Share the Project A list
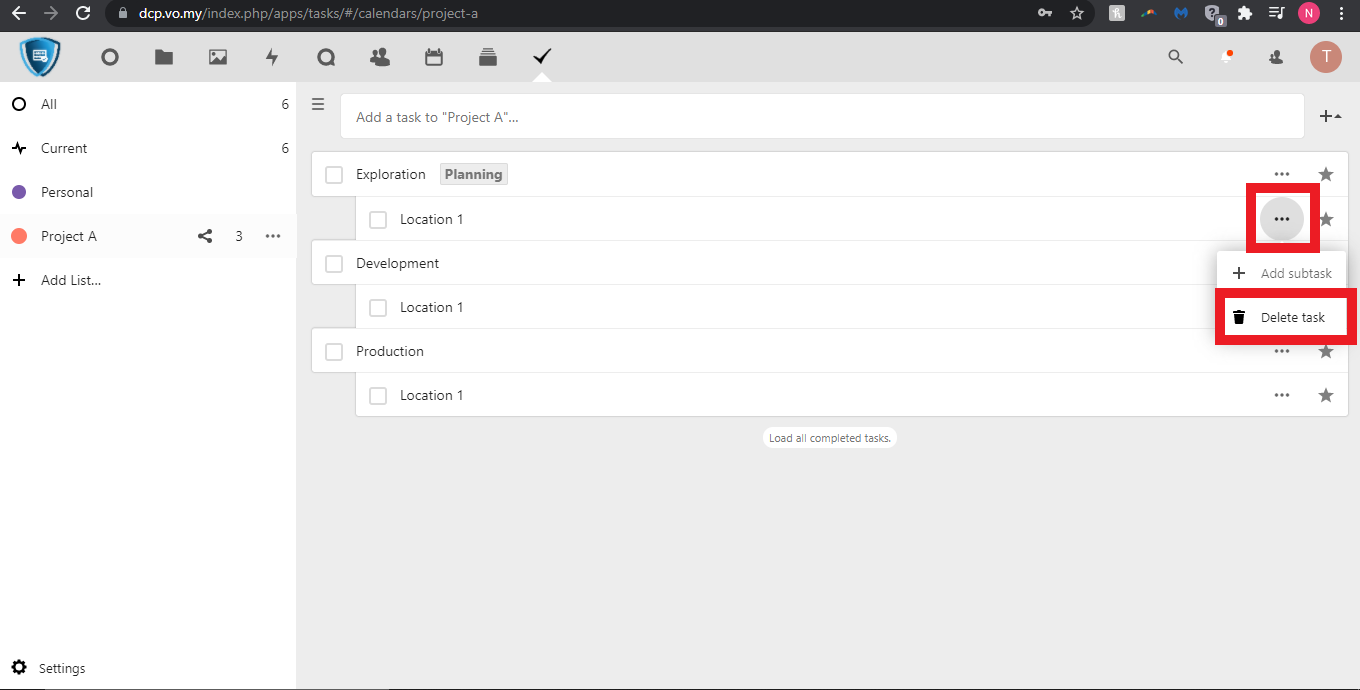Viewport: 1360px width, 690px height. pyautogui.click(x=205, y=237)
